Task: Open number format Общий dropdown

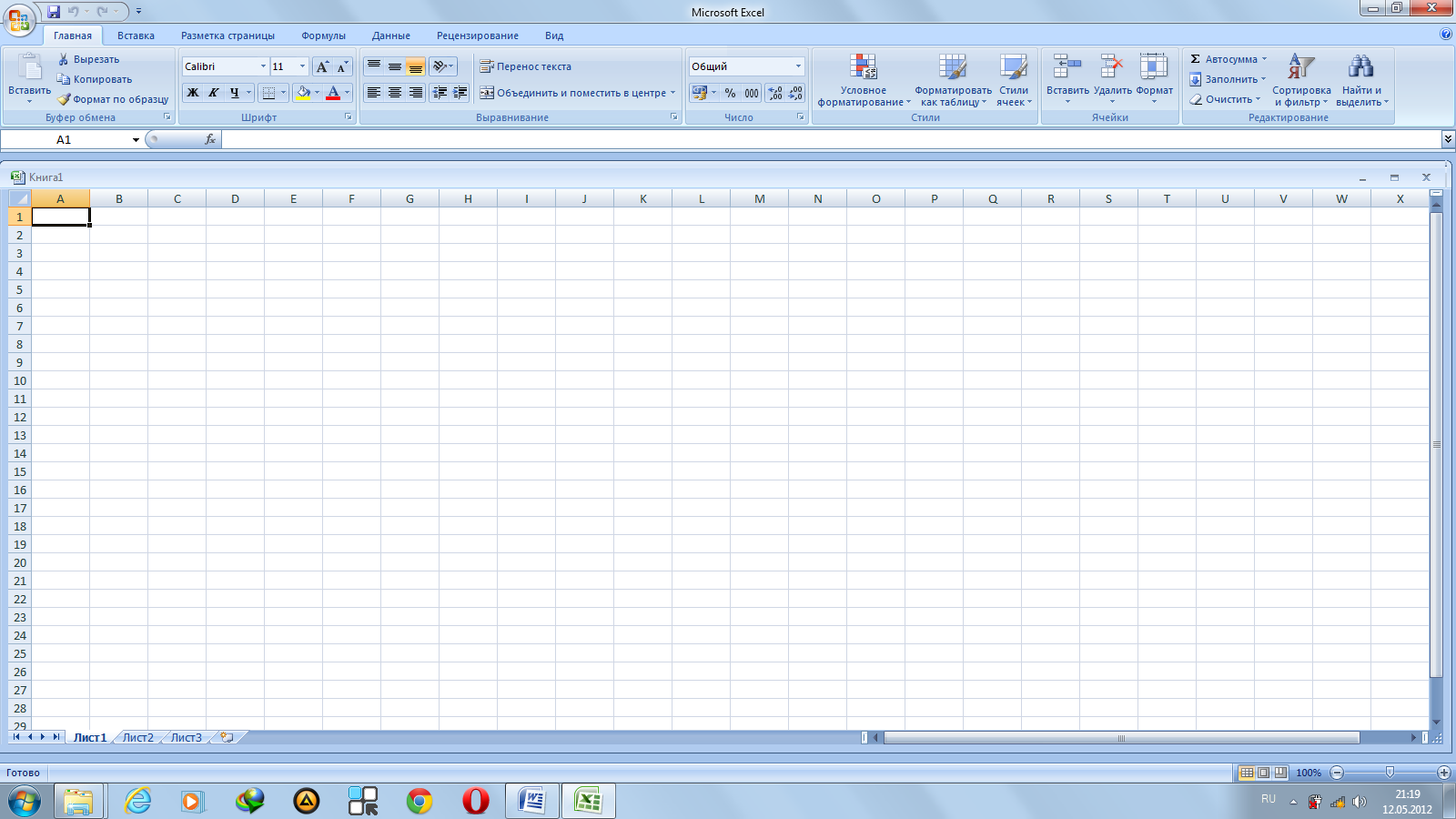Action: pos(798,66)
